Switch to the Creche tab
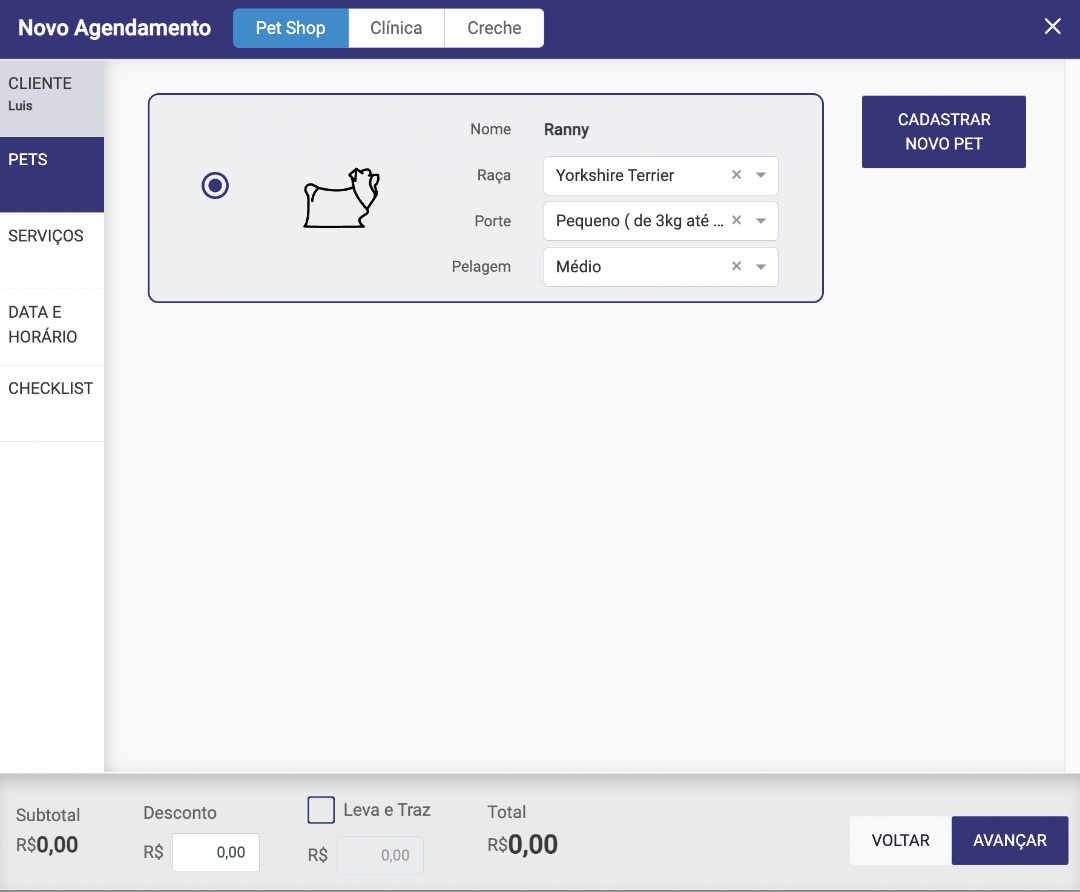The width and height of the screenshot is (1080, 892). 494,28
